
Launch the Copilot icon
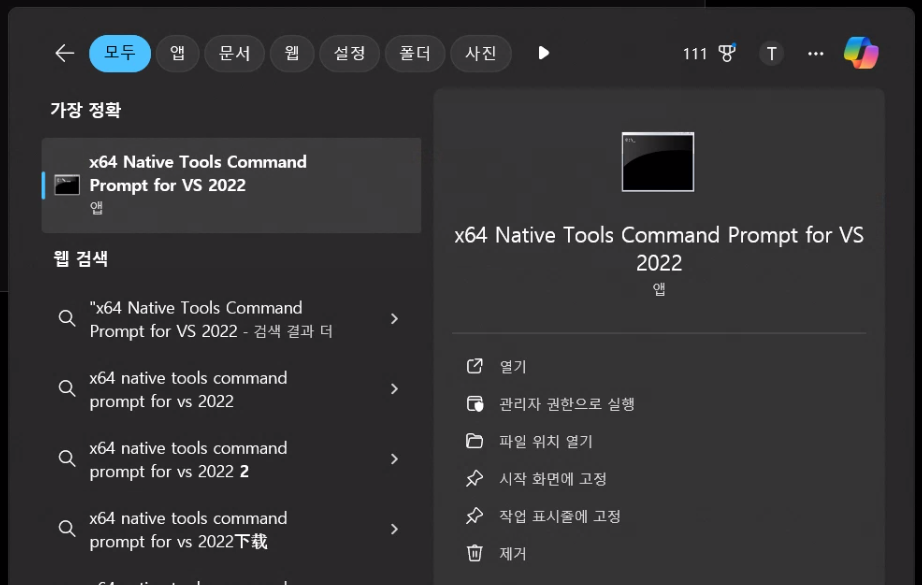(861, 53)
